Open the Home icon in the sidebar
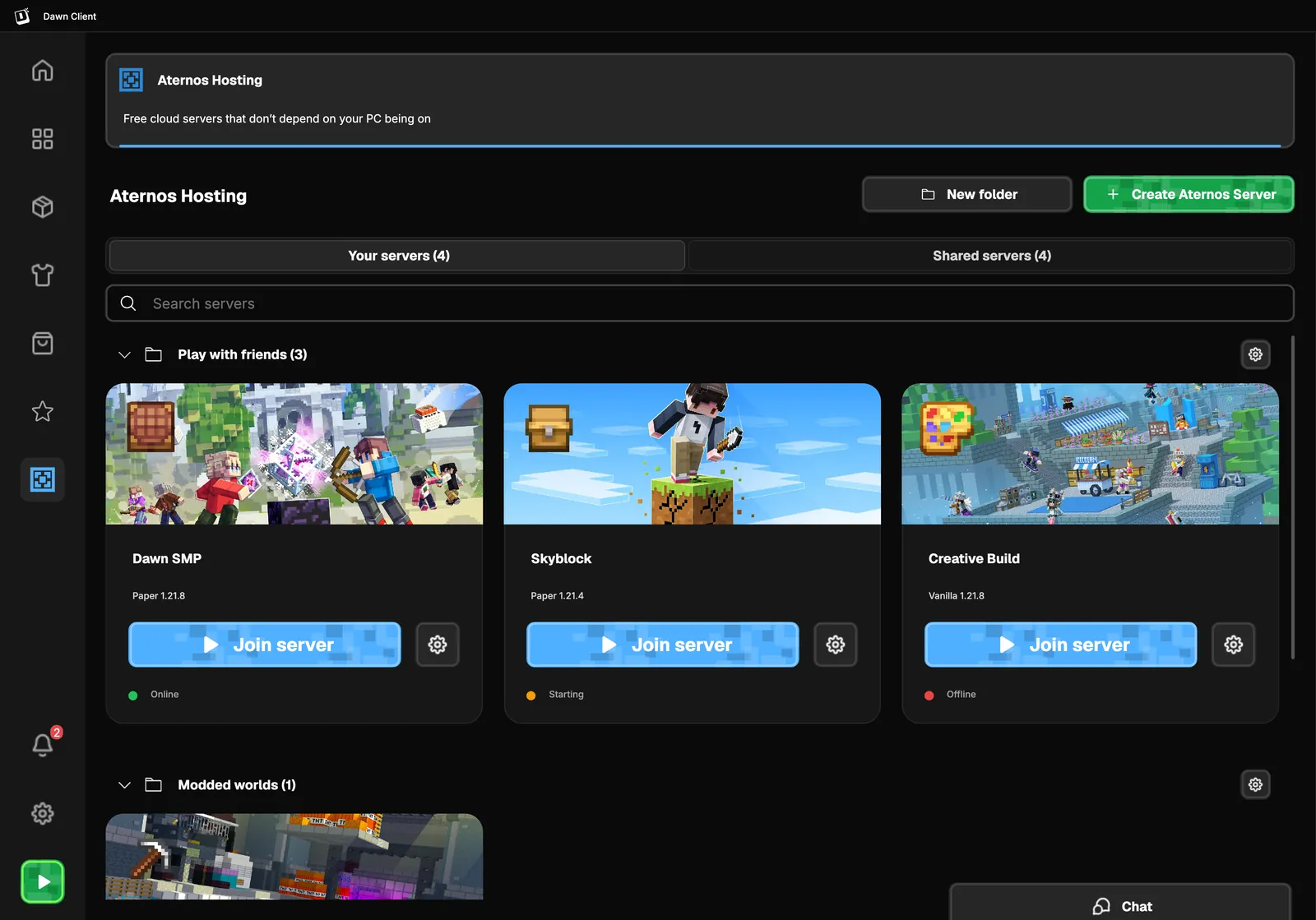1316x920 pixels. [42, 71]
